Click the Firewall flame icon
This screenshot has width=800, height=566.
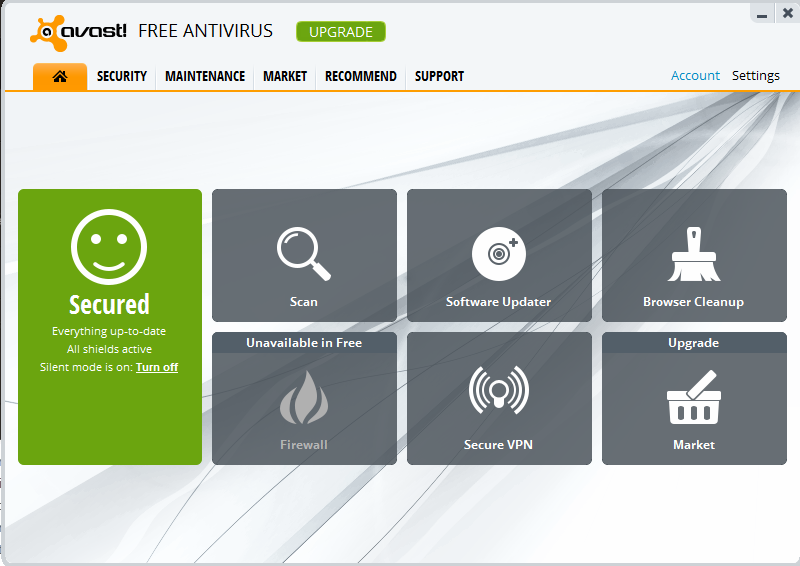point(304,397)
